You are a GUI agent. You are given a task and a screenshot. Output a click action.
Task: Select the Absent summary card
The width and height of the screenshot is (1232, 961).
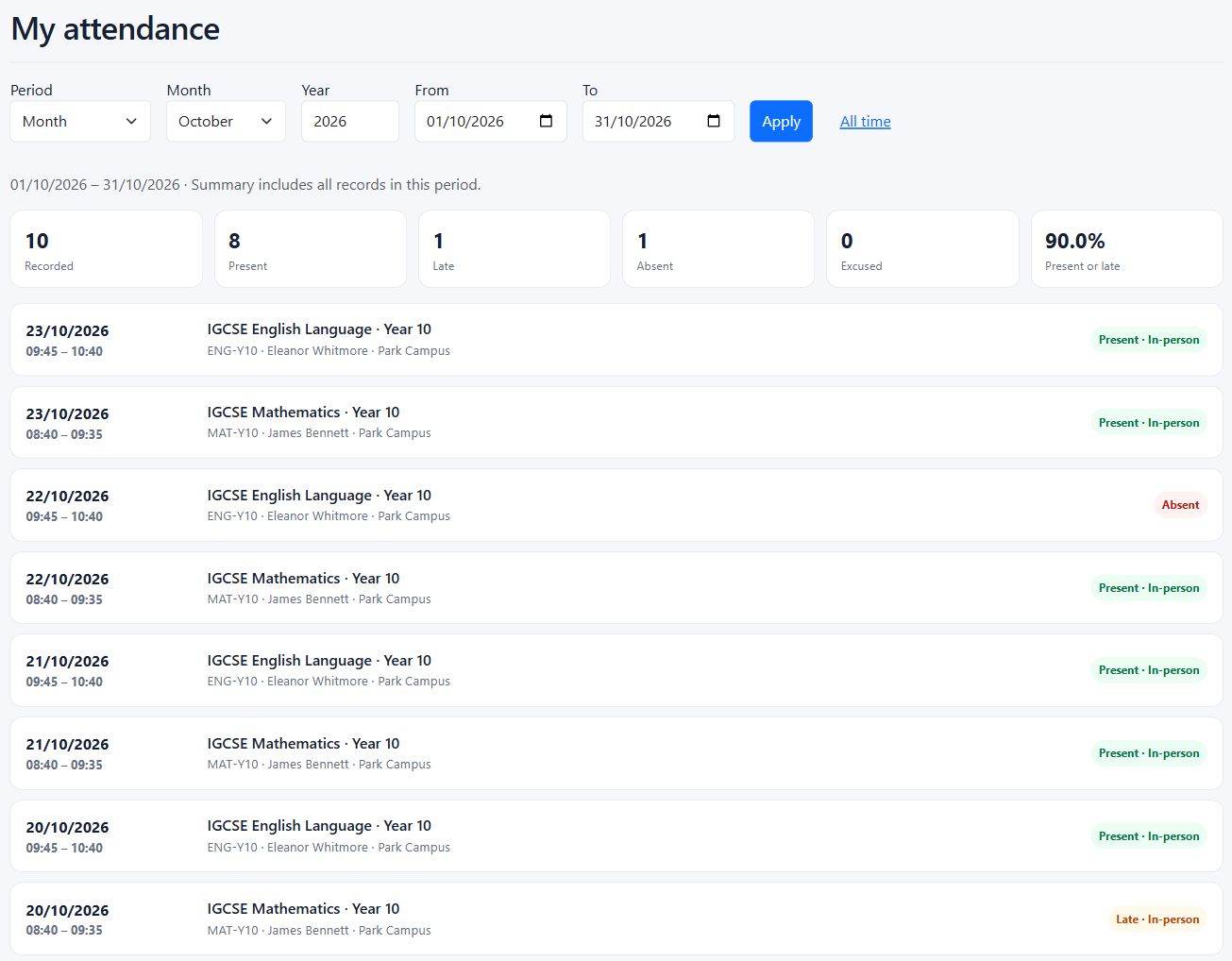point(718,249)
